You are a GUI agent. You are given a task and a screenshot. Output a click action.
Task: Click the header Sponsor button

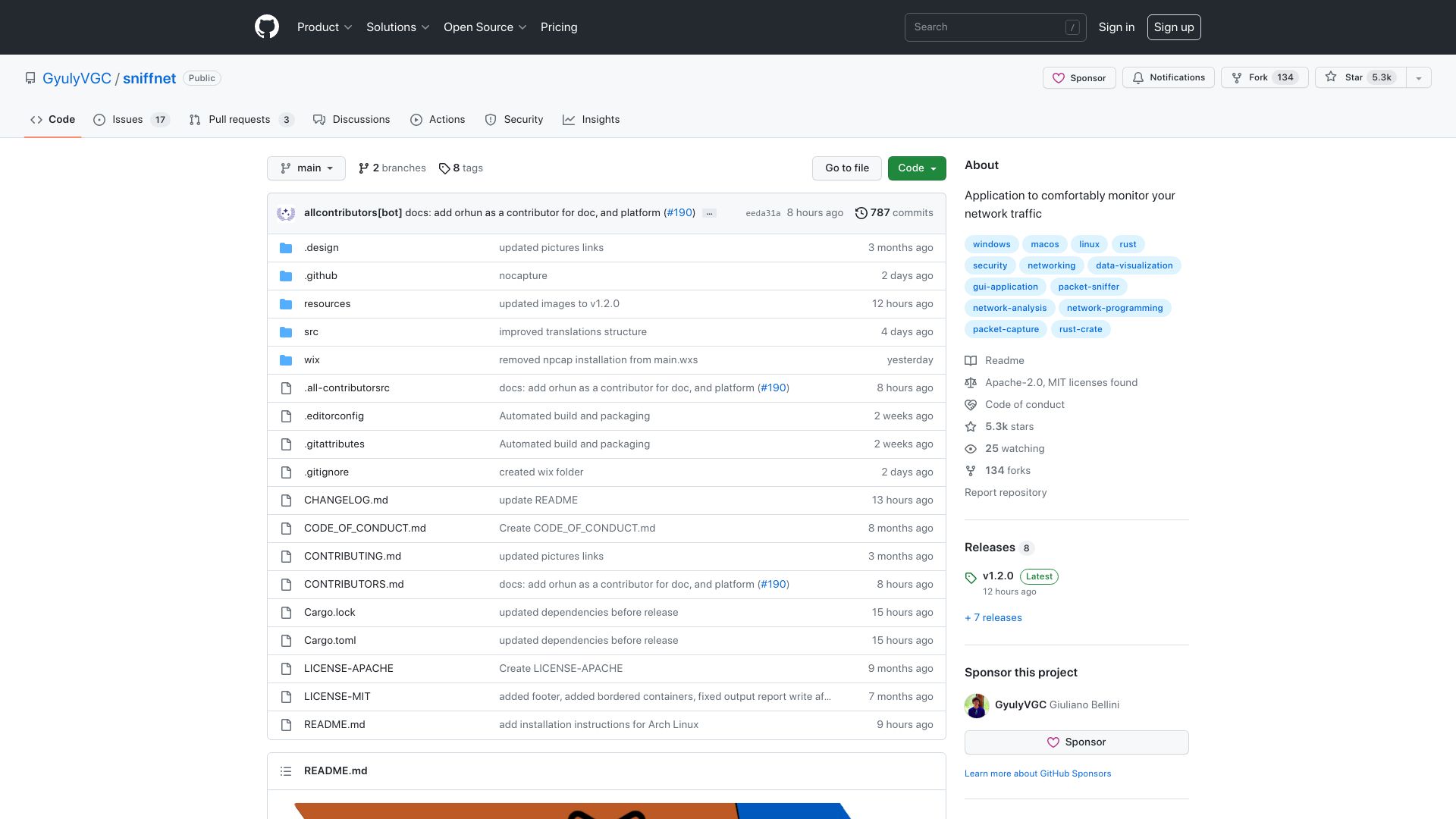(x=1079, y=78)
